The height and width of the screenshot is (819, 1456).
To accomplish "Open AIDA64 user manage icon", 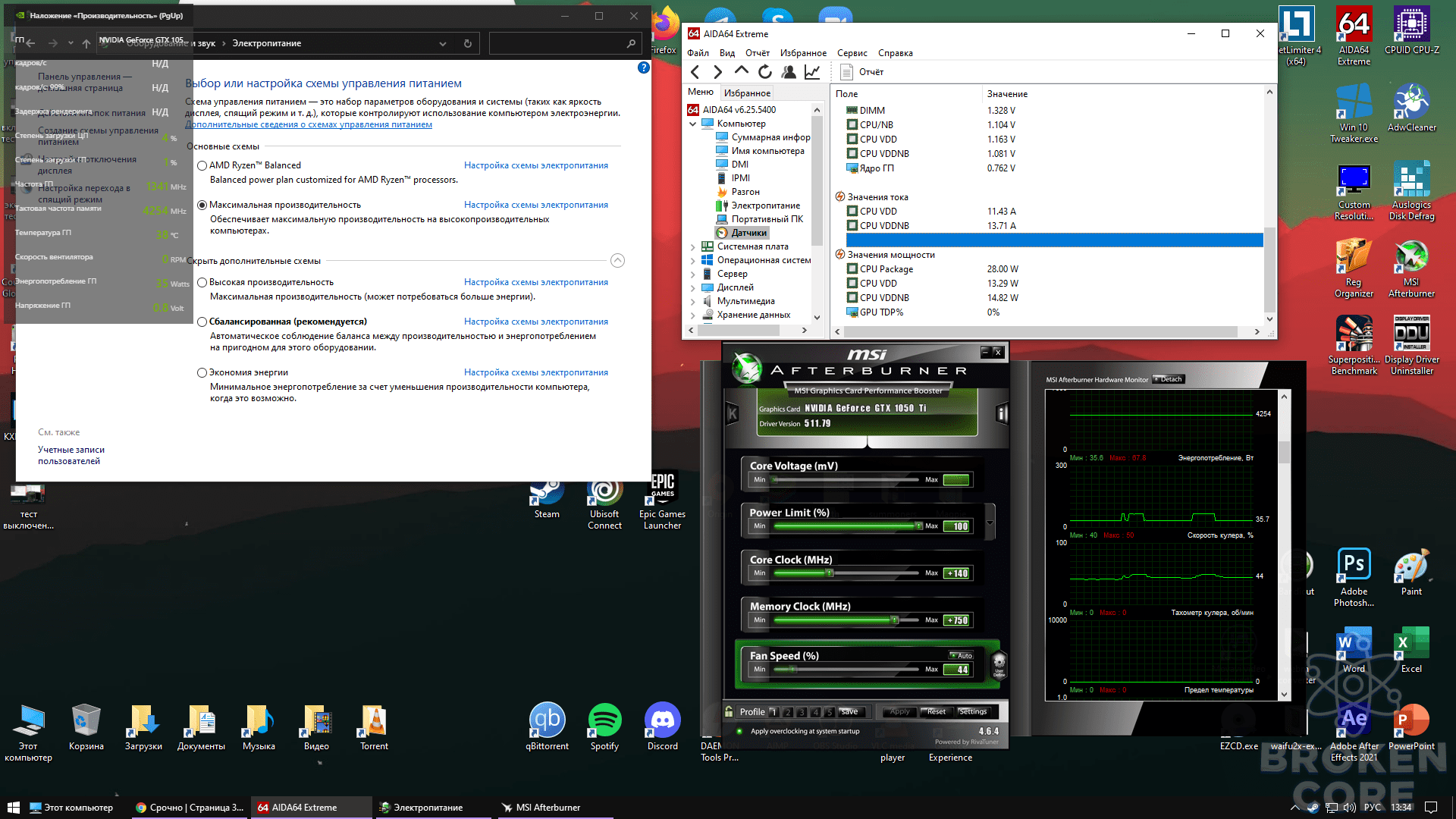I will coord(789,72).
